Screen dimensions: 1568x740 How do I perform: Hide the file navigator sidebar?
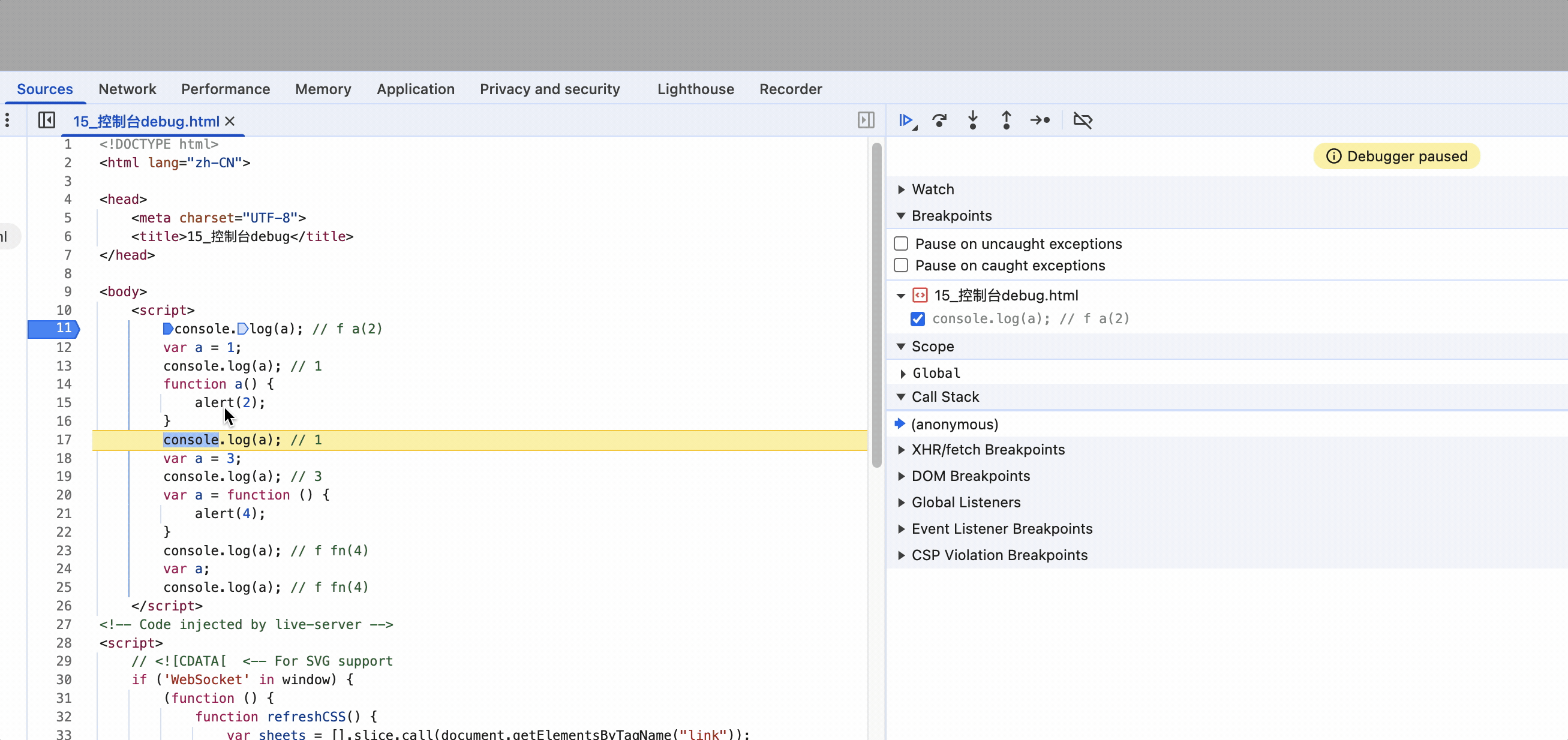[x=47, y=121]
